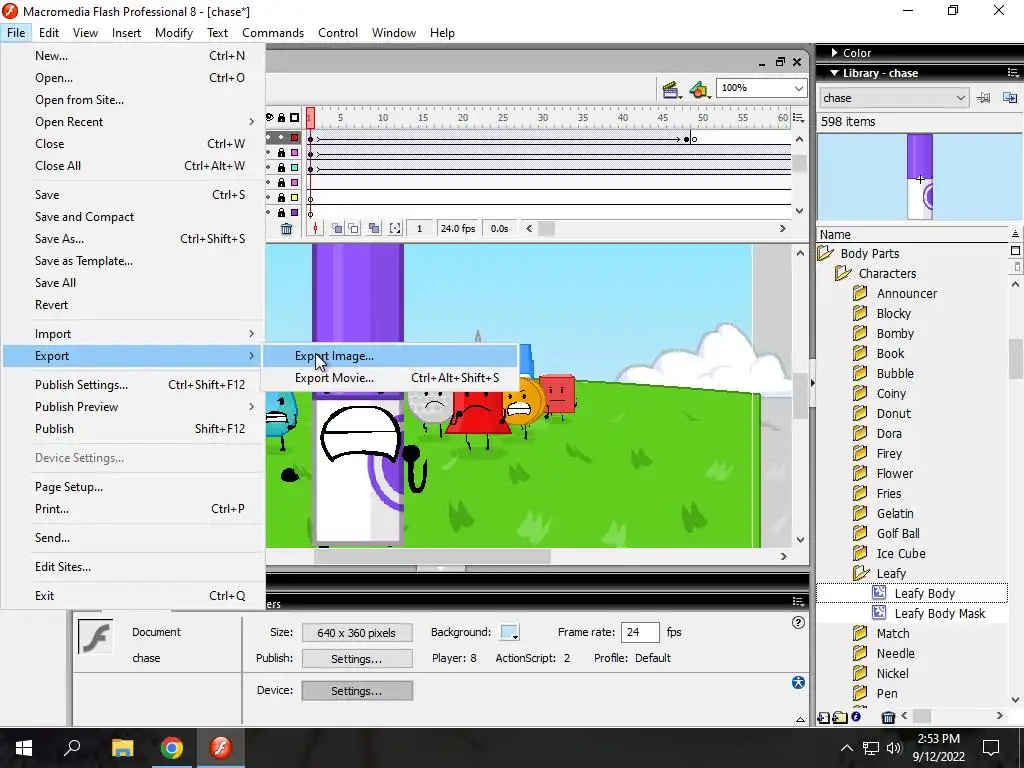Select Save As in File menu
Viewport: 1024px width, 768px height.
point(133,239)
